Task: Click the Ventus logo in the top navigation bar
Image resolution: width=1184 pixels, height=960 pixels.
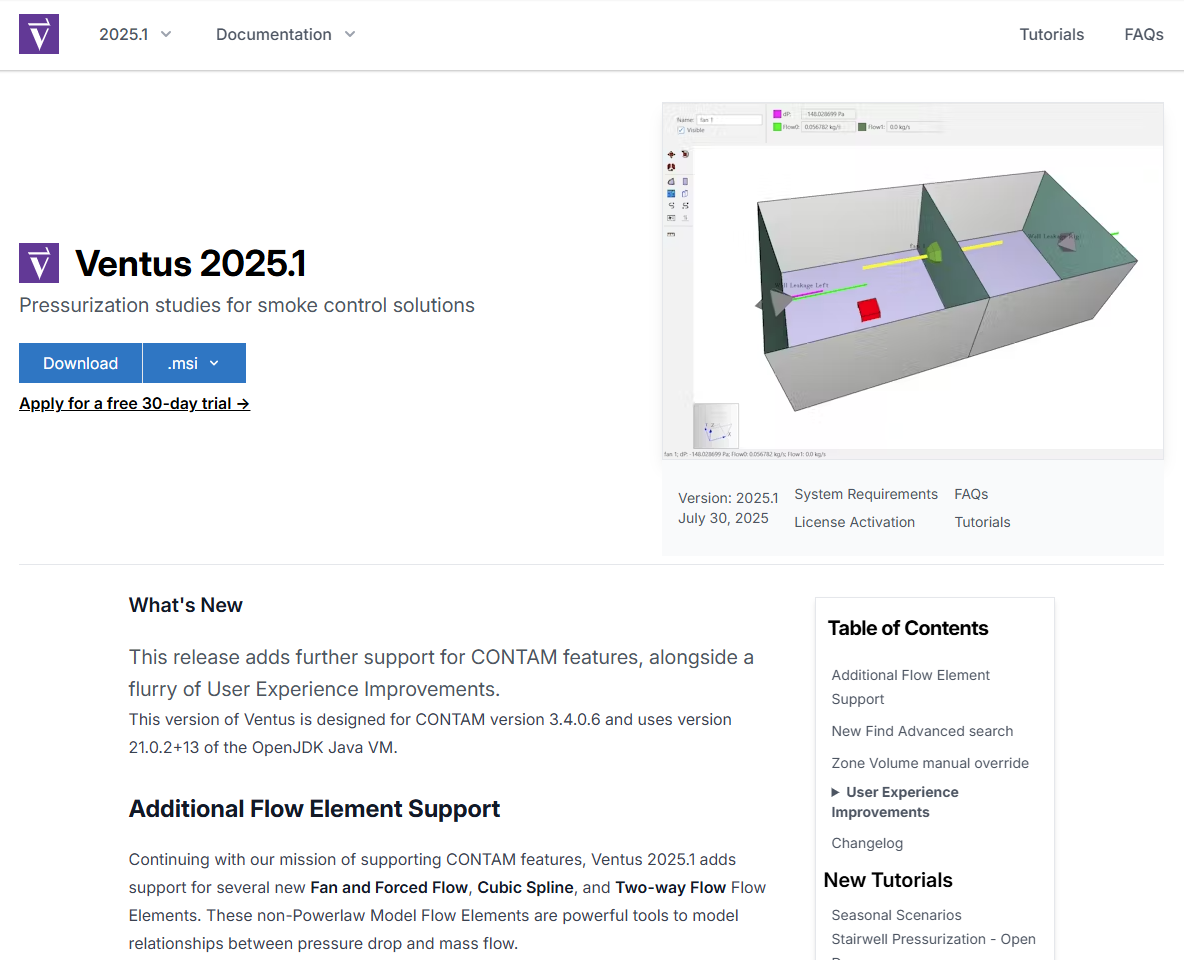Action: point(39,34)
